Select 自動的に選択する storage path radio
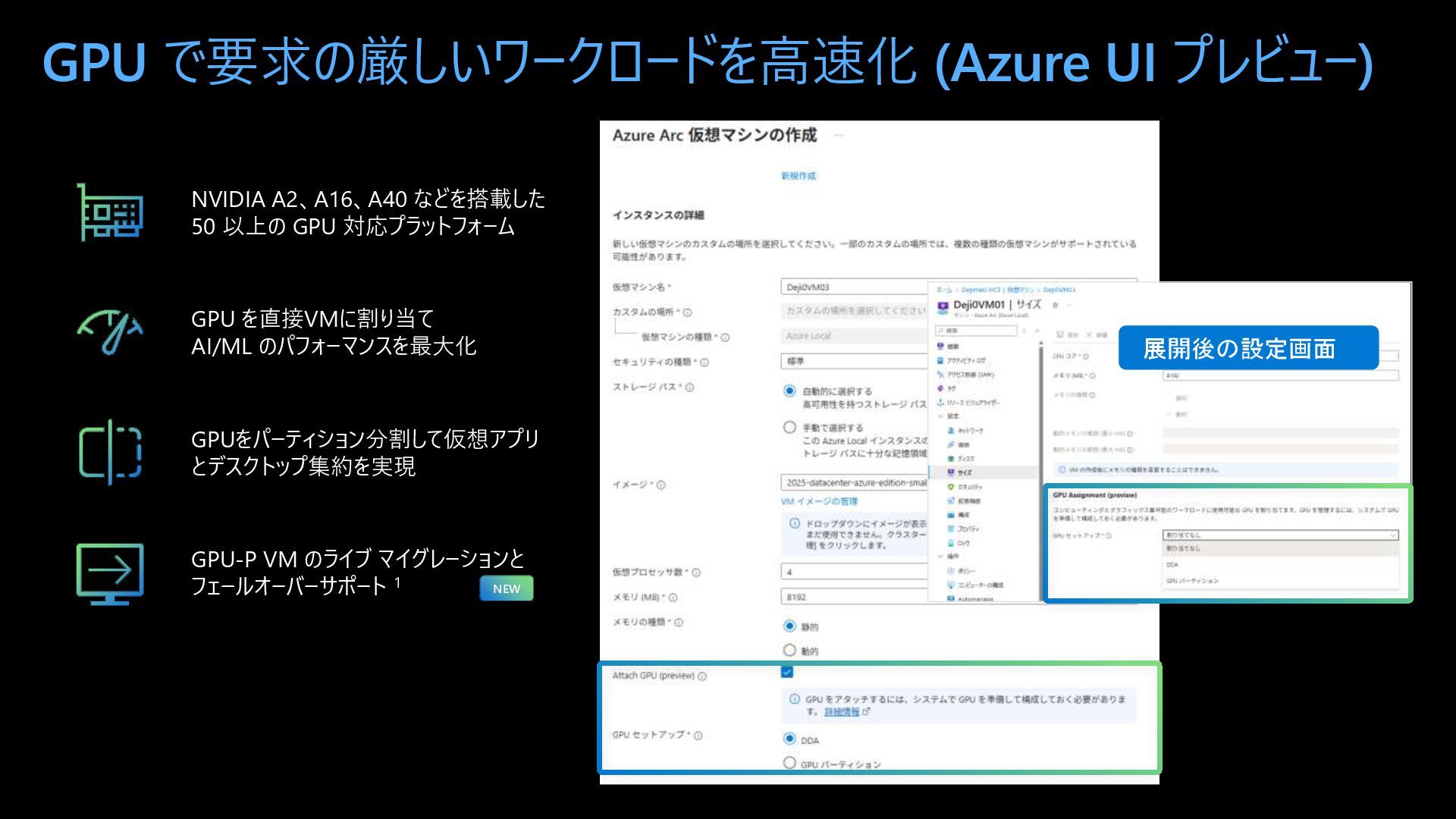The width and height of the screenshot is (1456, 819). (x=789, y=391)
